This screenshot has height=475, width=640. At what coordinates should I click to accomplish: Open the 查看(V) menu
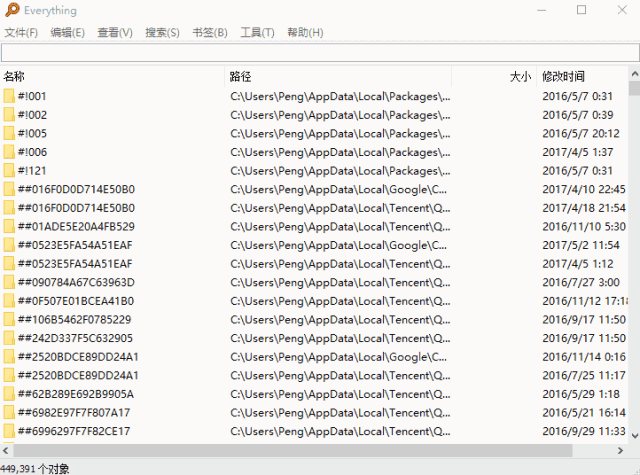point(115,32)
